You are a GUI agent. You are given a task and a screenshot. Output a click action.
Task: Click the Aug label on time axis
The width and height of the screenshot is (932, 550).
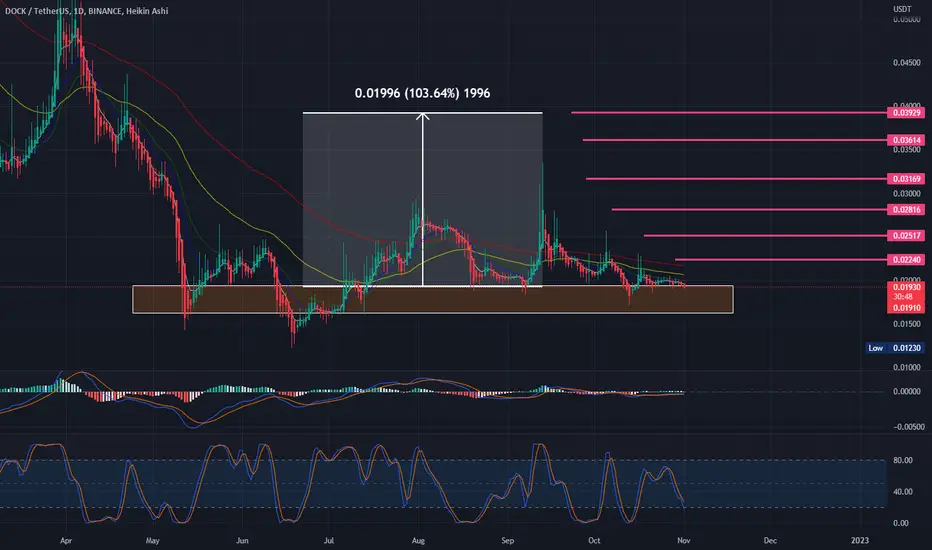[418, 540]
